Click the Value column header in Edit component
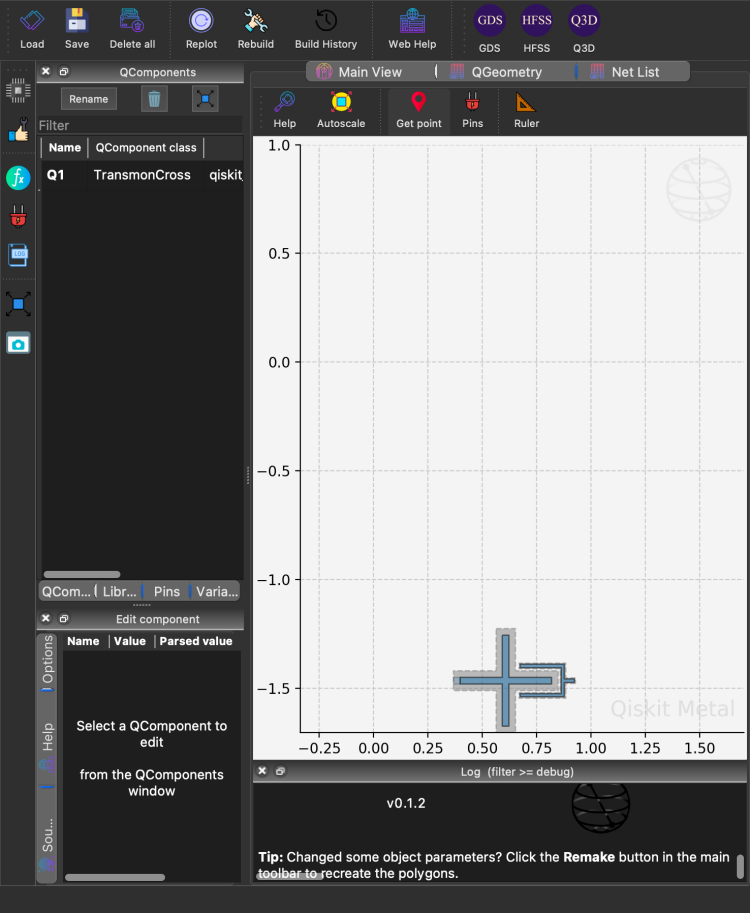The height and width of the screenshot is (913, 750). [x=130, y=641]
